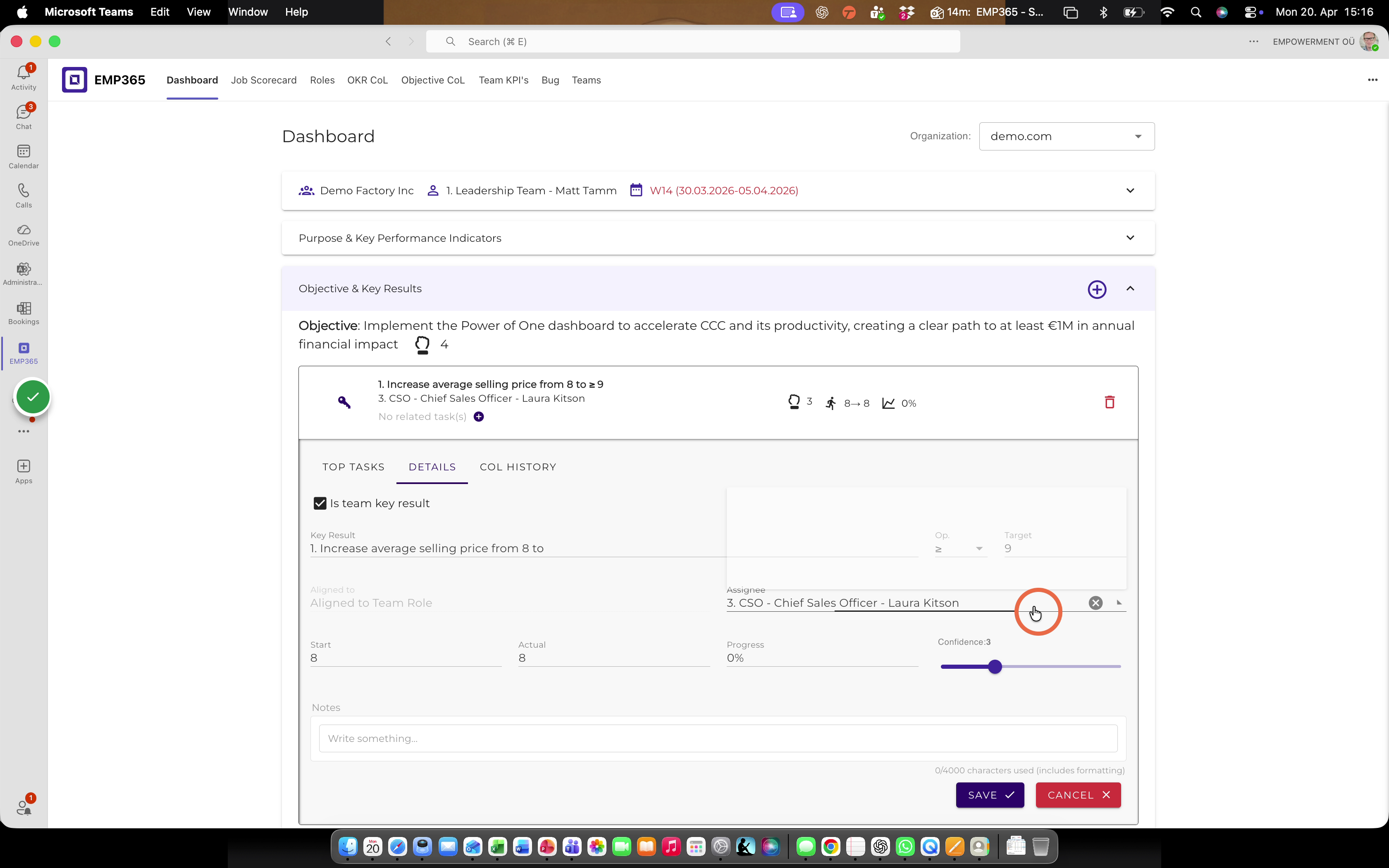1389x868 pixels.
Task: Open the OKR CoL tab
Action: [x=368, y=80]
